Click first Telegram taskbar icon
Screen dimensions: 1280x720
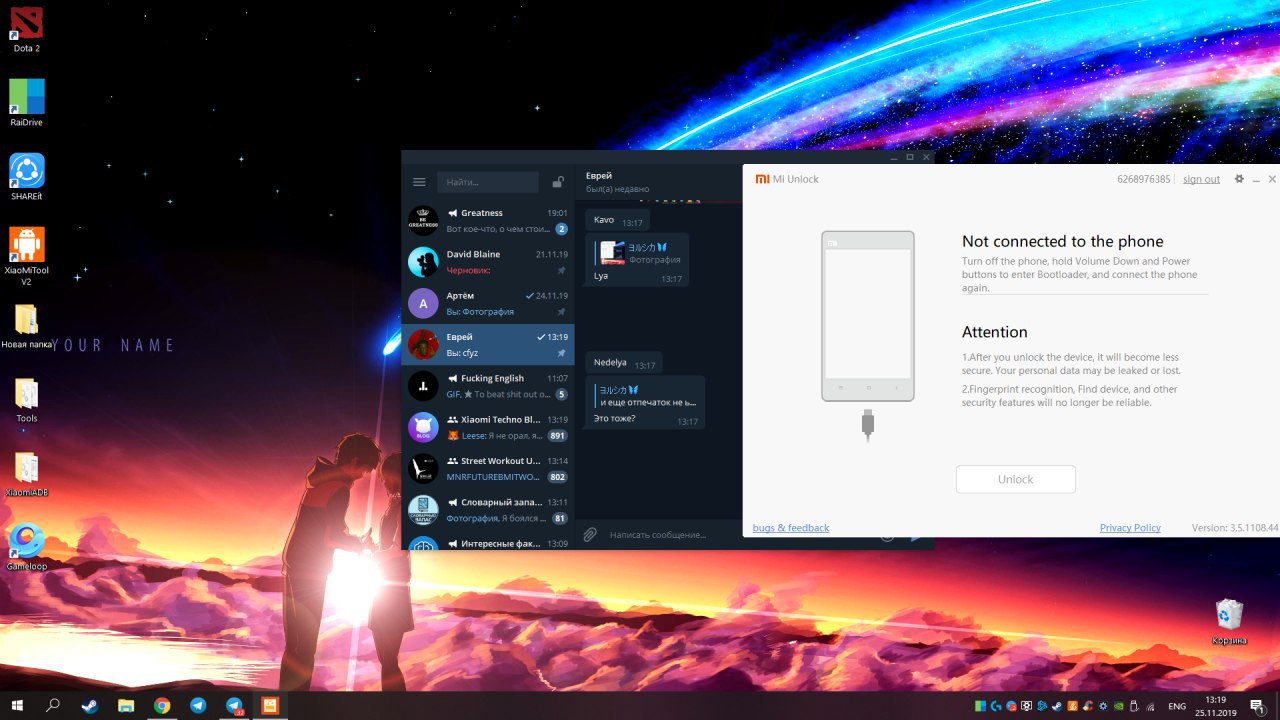(198, 705)
